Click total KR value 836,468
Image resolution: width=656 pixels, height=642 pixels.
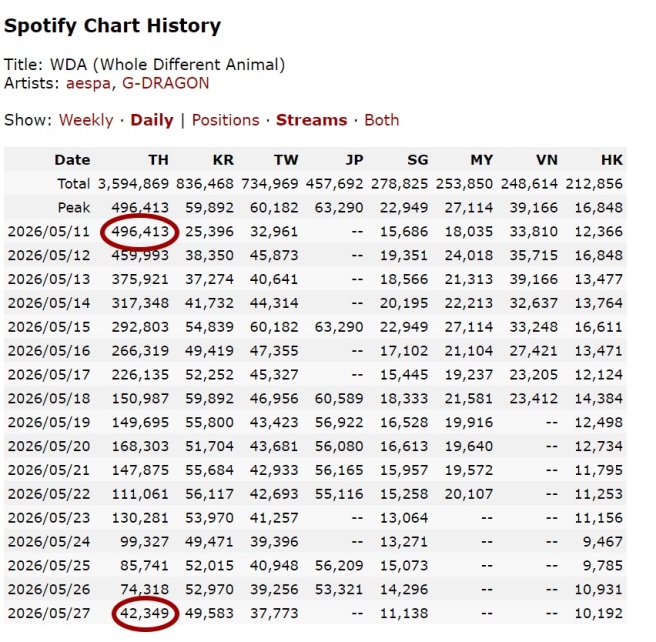(205, 184)
